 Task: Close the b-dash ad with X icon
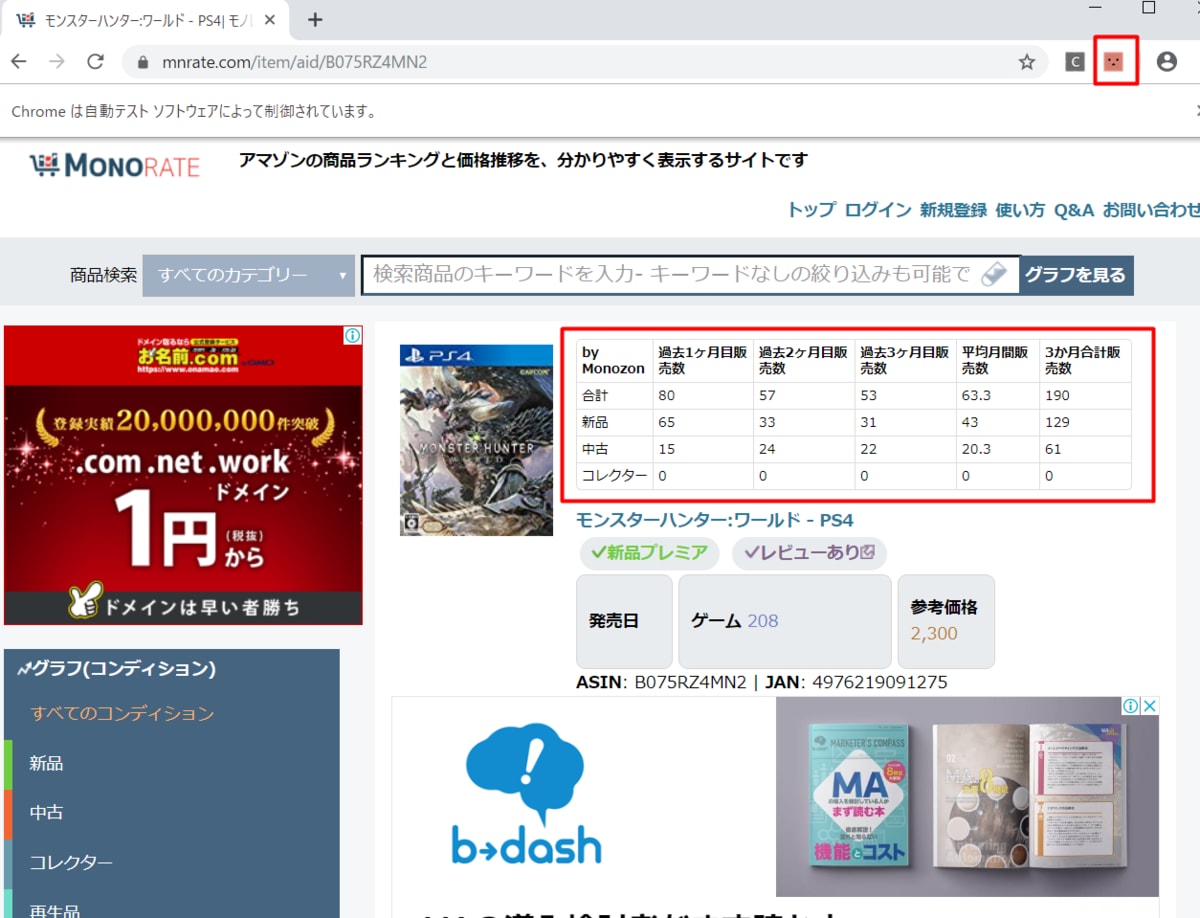1150,706
